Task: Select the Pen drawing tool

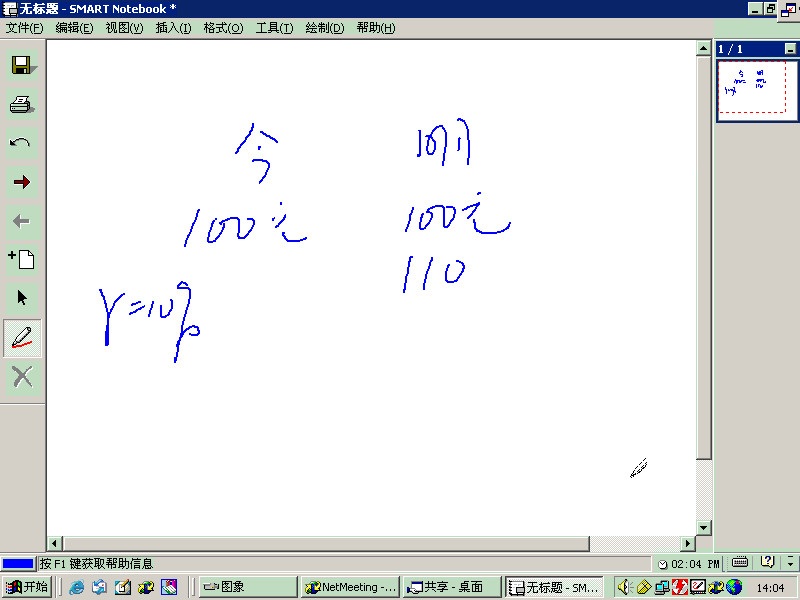Action: tap(22, 338)
